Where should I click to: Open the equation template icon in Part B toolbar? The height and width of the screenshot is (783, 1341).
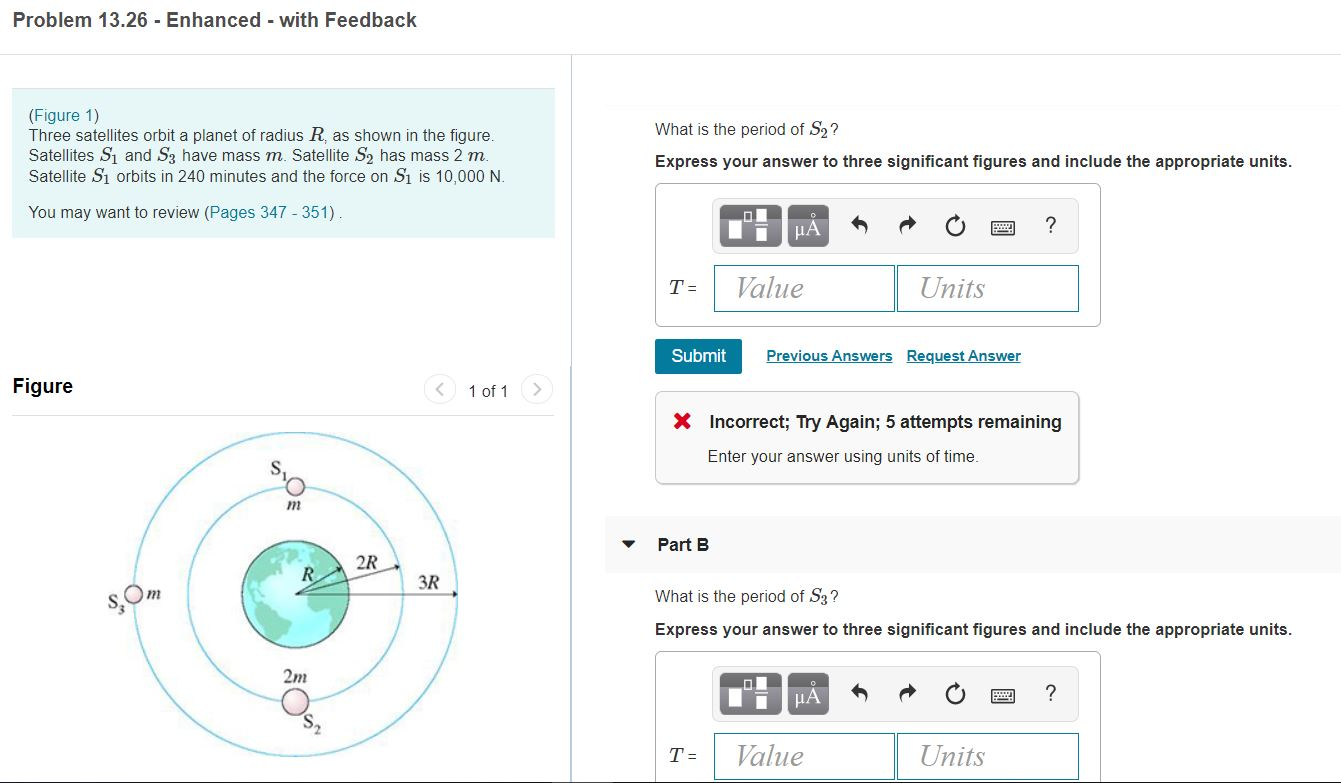[749, 693]
